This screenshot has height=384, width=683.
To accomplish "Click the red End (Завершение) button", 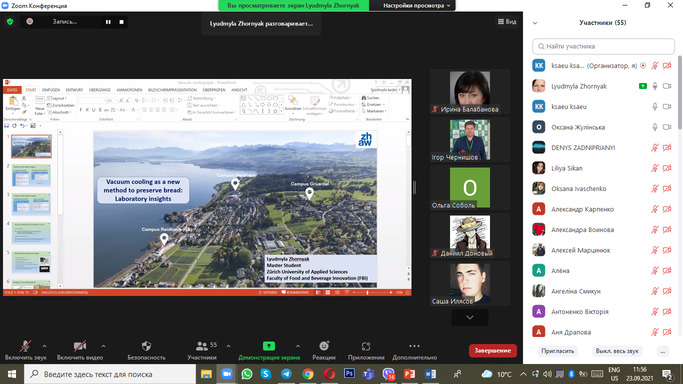I will point(493,350).
